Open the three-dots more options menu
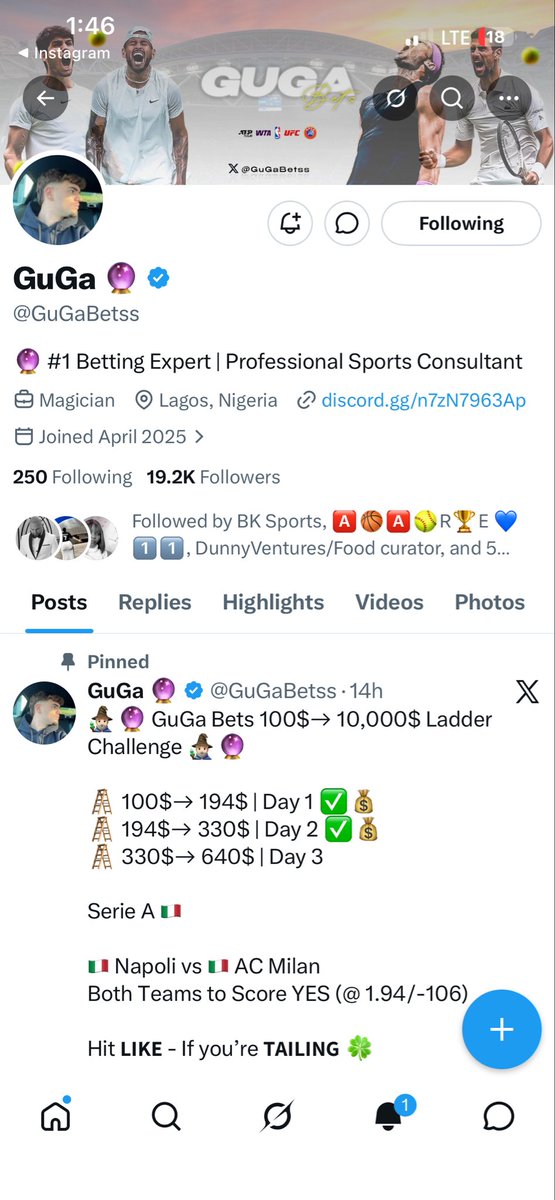This screenshot has width=555, height=1200. point(509,98)
